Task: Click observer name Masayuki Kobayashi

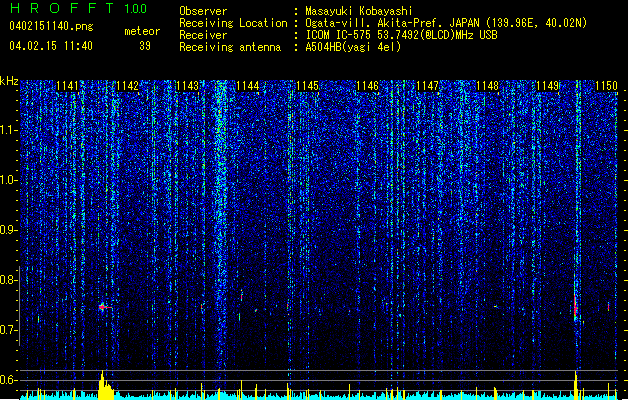Action: [x=359, y=11]
